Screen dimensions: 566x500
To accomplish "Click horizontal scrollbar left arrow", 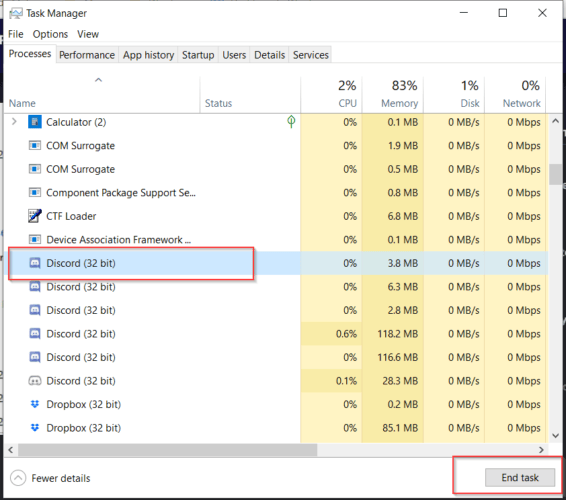I will (11, 450).
